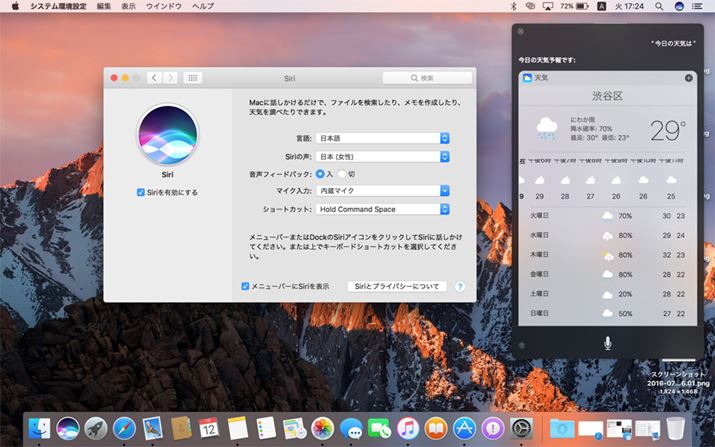Open ウインドウ menu

click(x=164, y=6)
